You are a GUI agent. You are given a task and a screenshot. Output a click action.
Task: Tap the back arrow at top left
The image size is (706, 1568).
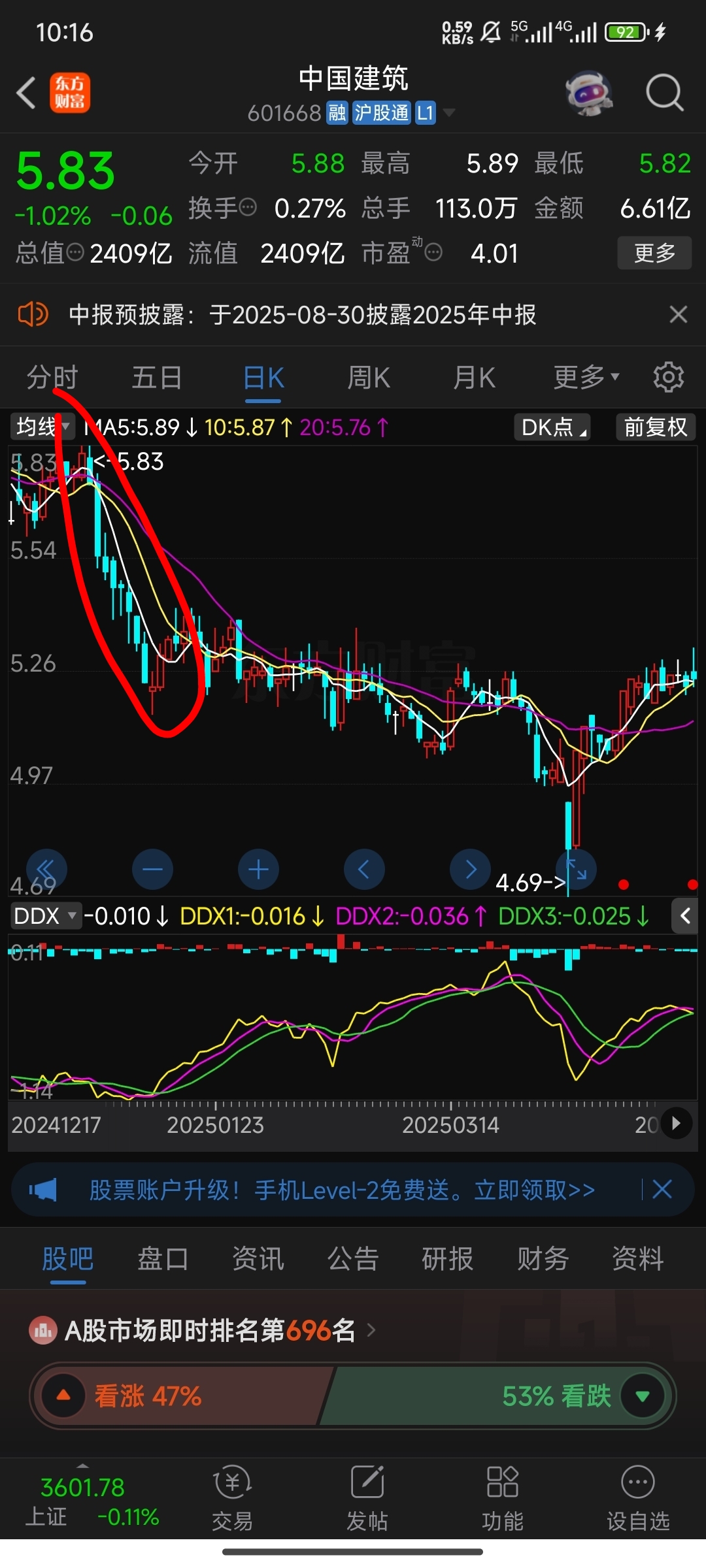[x=26, y=93]
